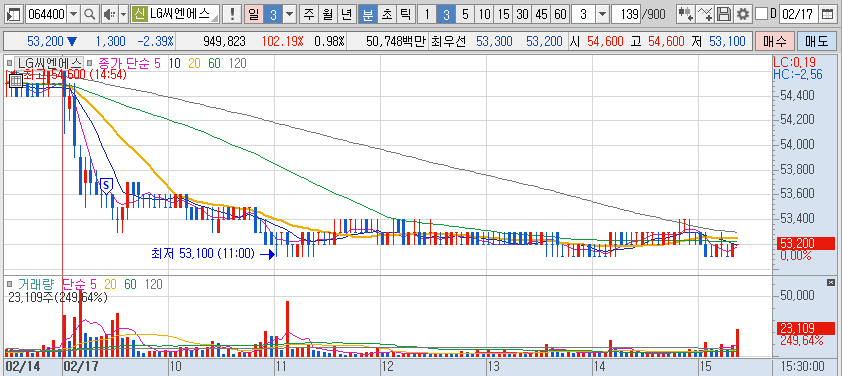The image size is (842, 376).
Task: Click the -2.39% change rate value
Action: pos(155,41)
